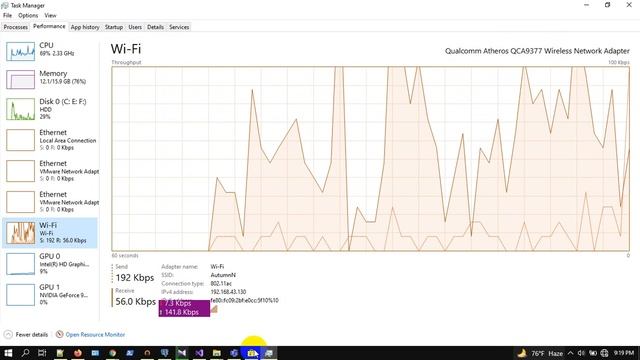Screen dimensions: 640x360
Task: Click the SSID value AutumnN
Action: 223,275
